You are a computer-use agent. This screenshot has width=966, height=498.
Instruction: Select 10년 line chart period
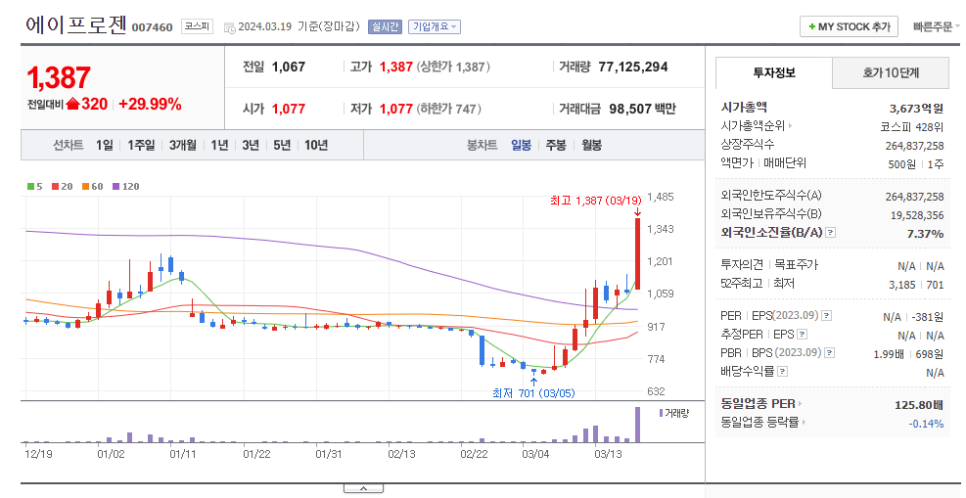pos(316,145)
